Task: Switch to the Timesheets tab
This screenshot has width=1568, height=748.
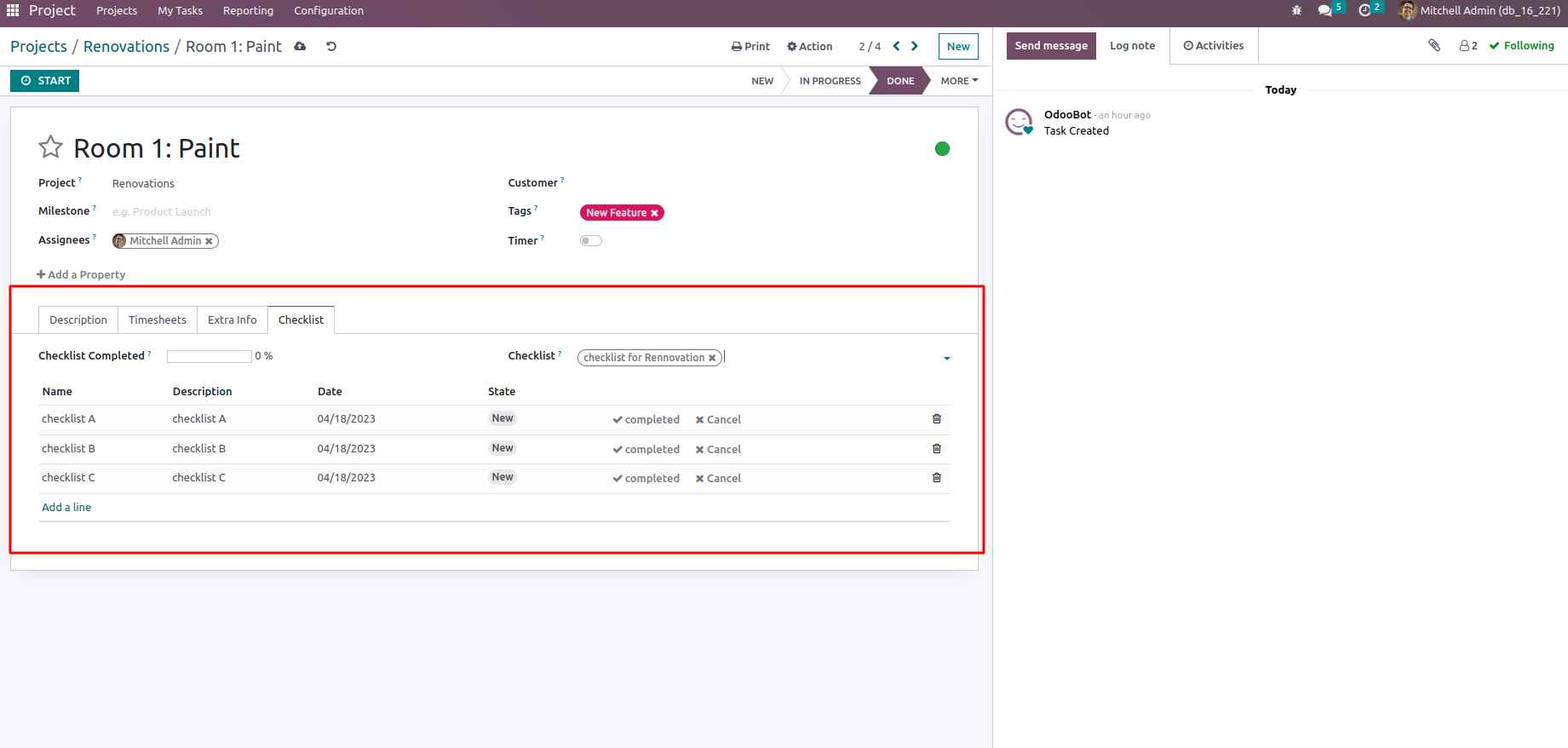Action: pos(158,320)
